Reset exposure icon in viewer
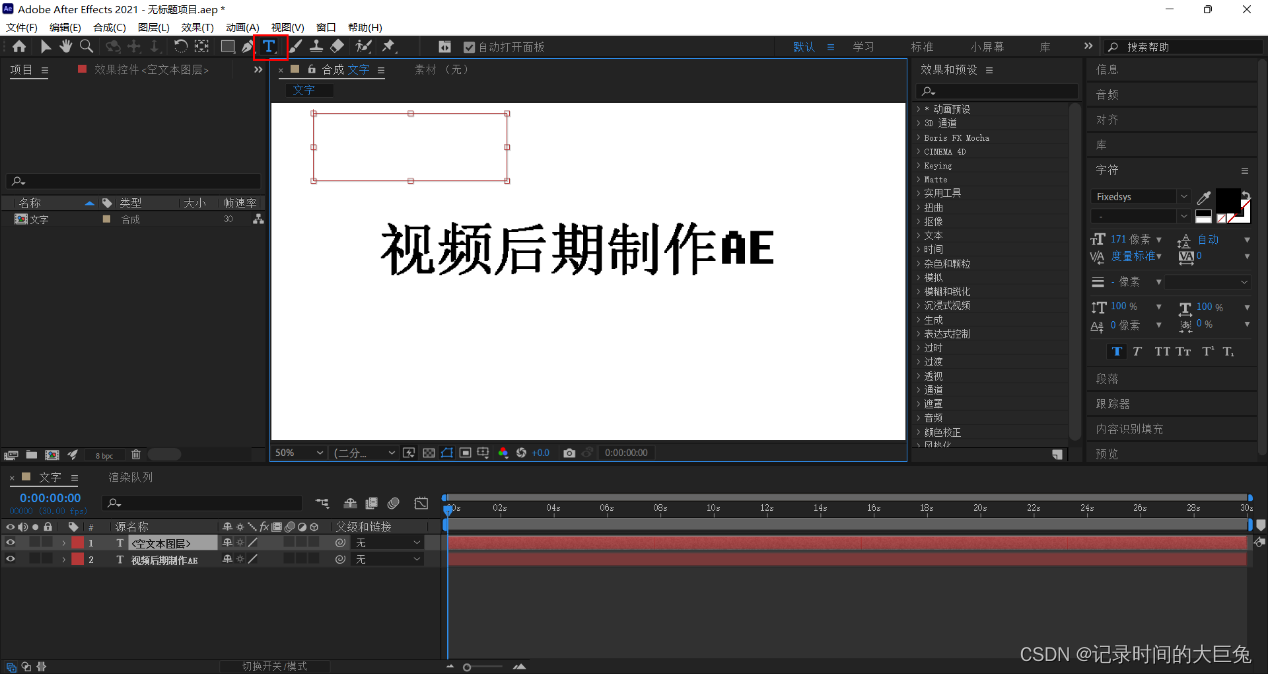The width and height of the screenshot is (1268, 674). [521, 453]
